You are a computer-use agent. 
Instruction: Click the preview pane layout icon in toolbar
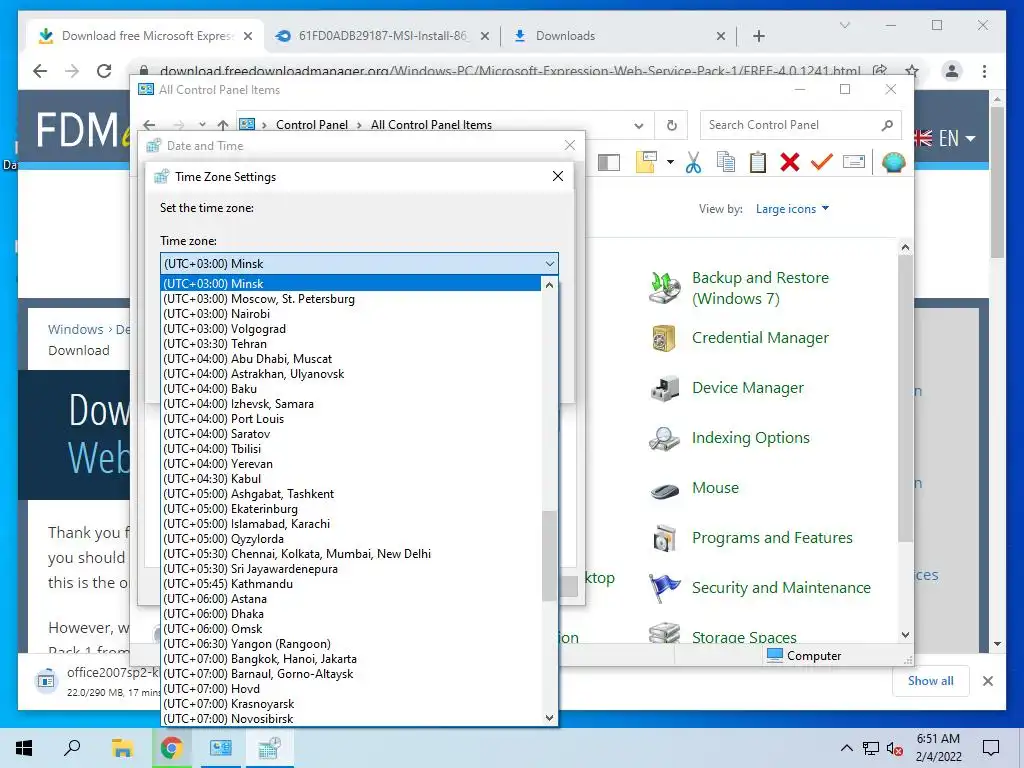click(x=609, y=163)
